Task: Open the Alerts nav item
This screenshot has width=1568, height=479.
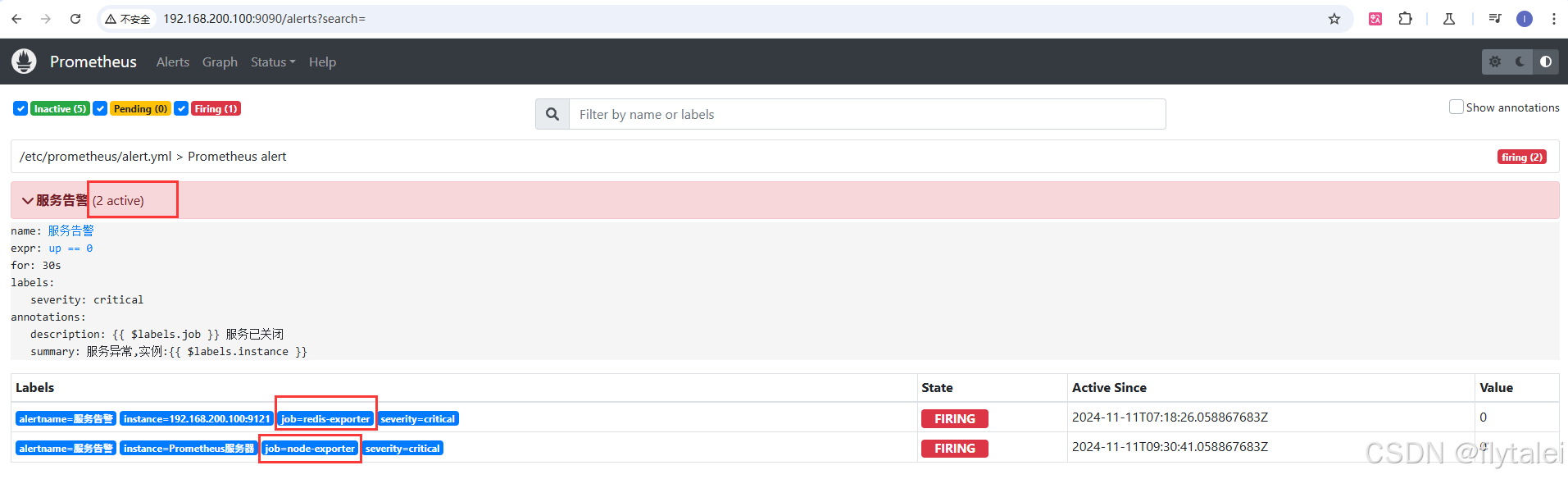Action: point(173,62)
